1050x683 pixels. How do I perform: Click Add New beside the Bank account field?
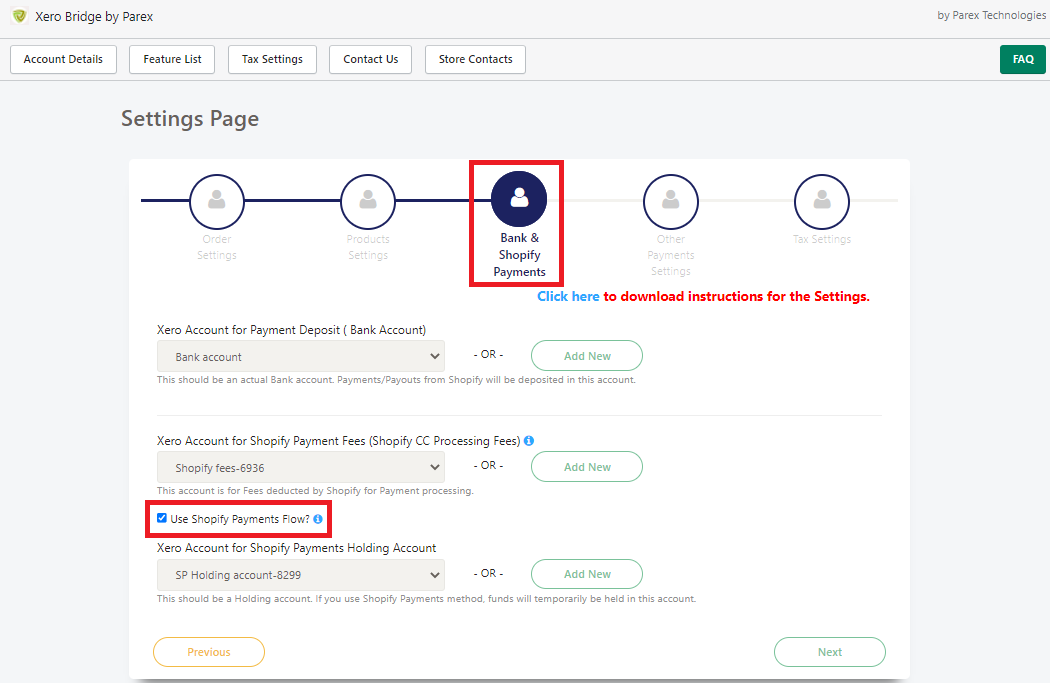tap(586, 355)
